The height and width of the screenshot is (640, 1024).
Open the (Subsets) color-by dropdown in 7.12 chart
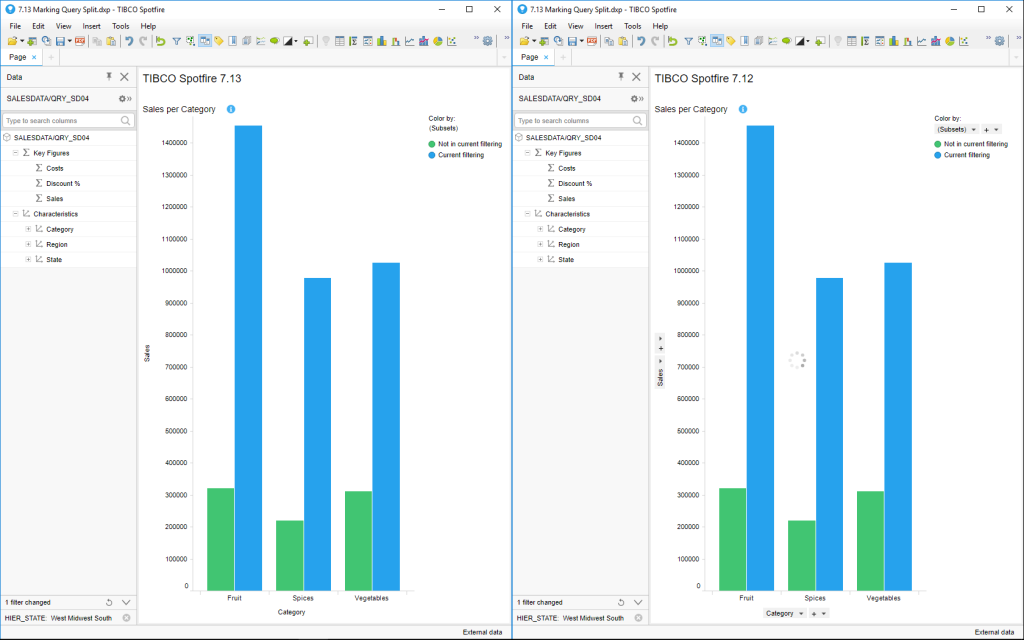point(957,129)
